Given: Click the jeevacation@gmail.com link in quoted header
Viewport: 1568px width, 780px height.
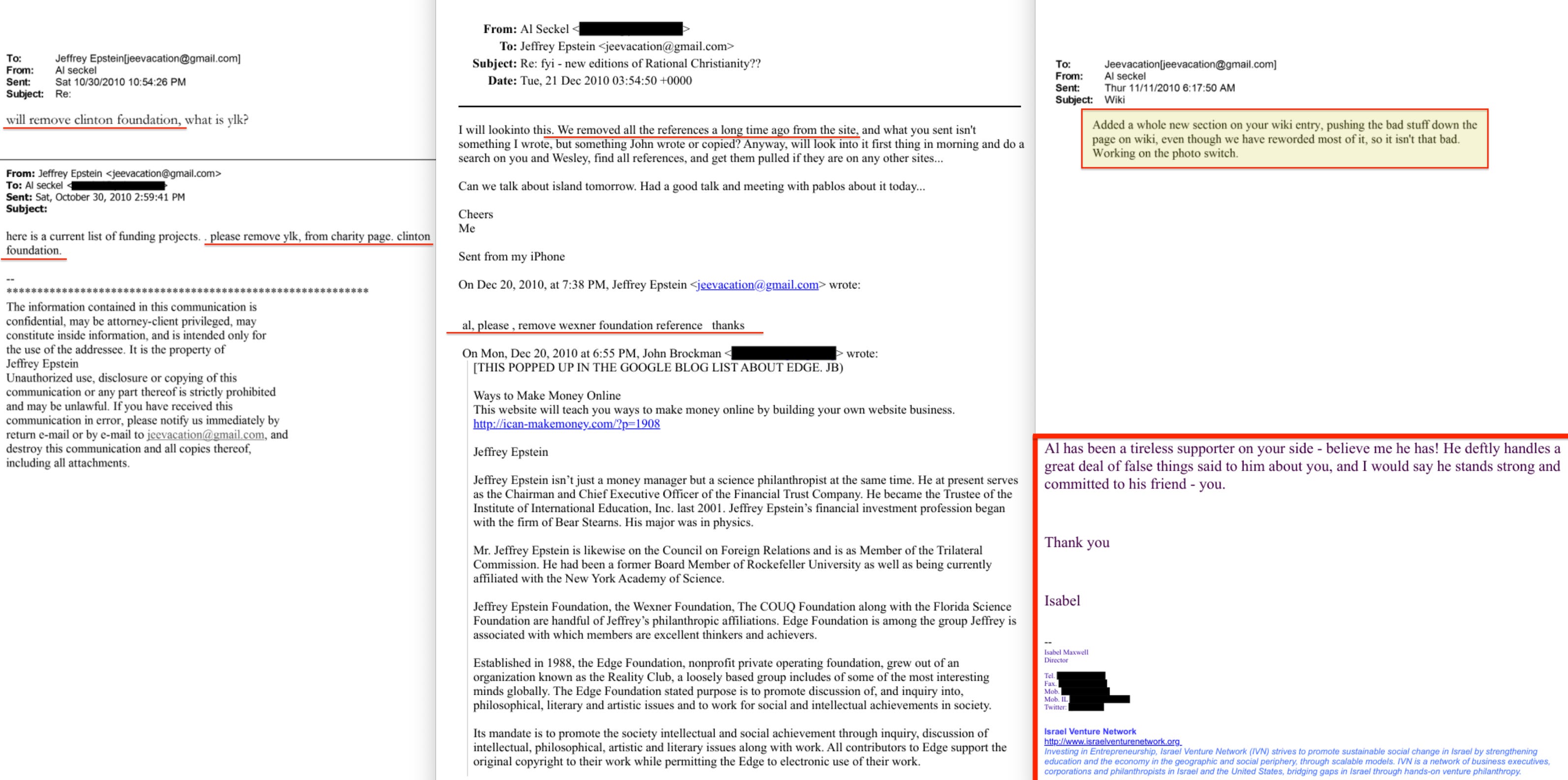Looking at the screenshot, I should [757, 285].
